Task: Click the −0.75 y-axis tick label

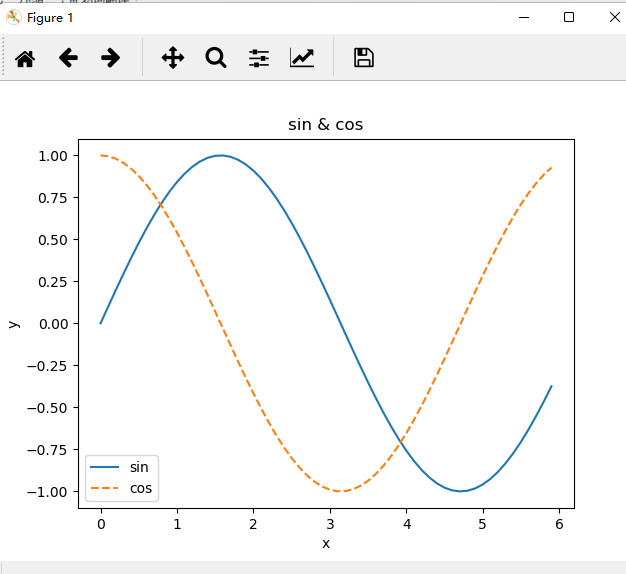Action: 47,450
